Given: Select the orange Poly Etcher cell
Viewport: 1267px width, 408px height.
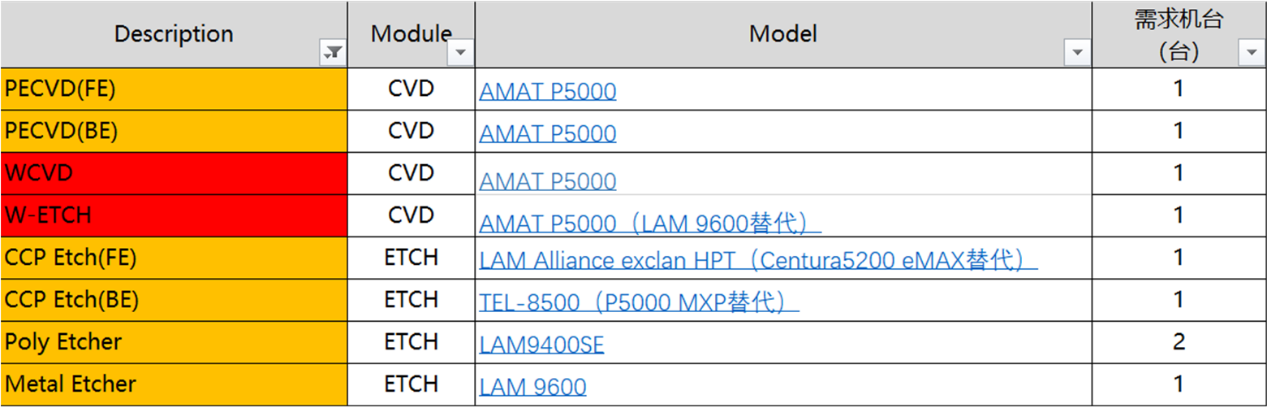Looking at the screenshot, I should (174, 342).
